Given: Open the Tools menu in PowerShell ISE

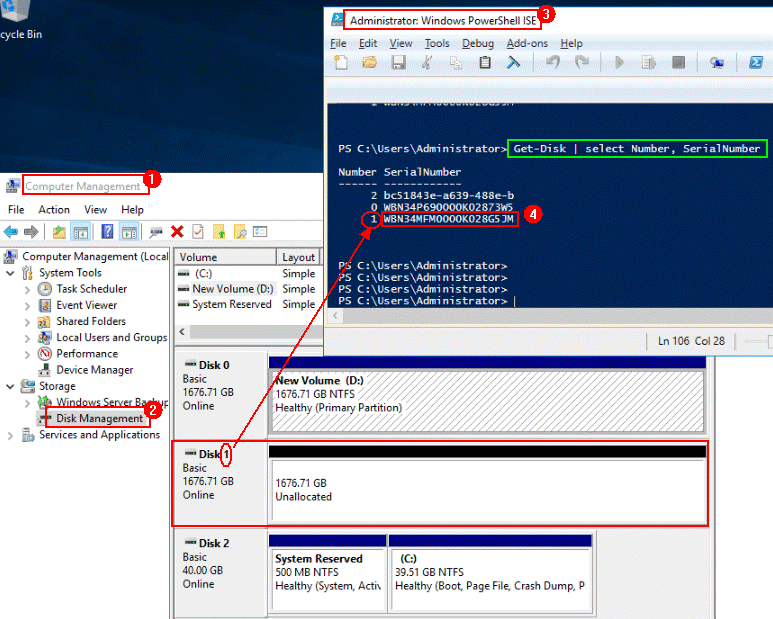Looking at the screenshot, I should tap(437, 43).
